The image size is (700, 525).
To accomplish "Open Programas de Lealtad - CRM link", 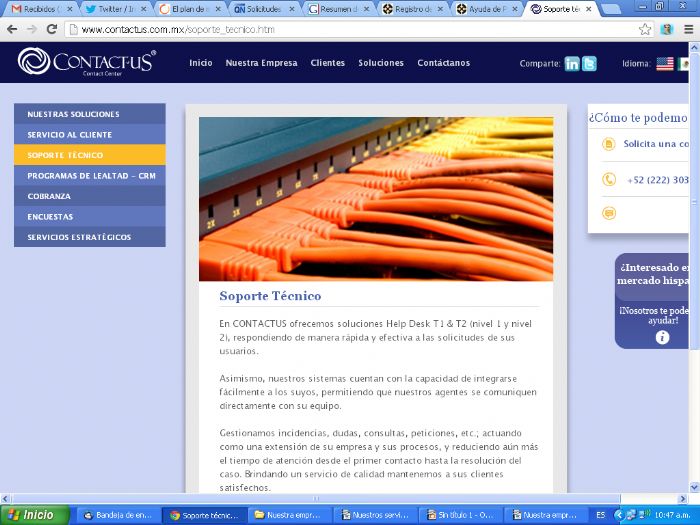I will pos(90,175).
